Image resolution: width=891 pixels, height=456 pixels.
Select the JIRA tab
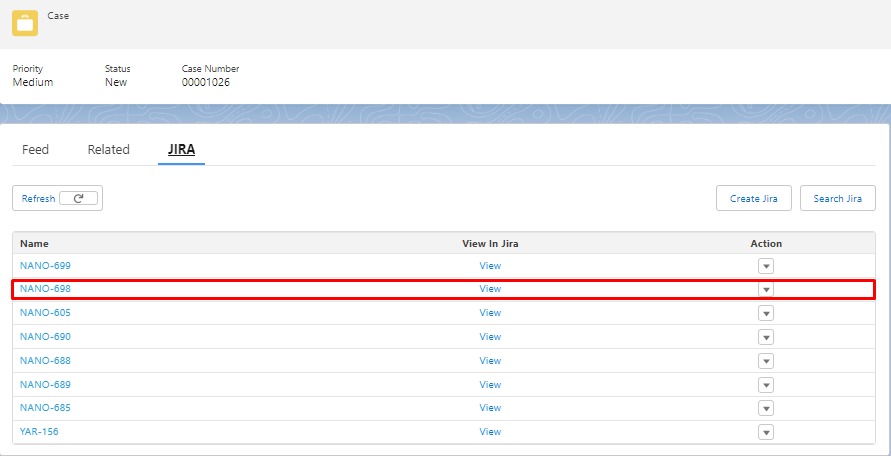click(181, 150)
